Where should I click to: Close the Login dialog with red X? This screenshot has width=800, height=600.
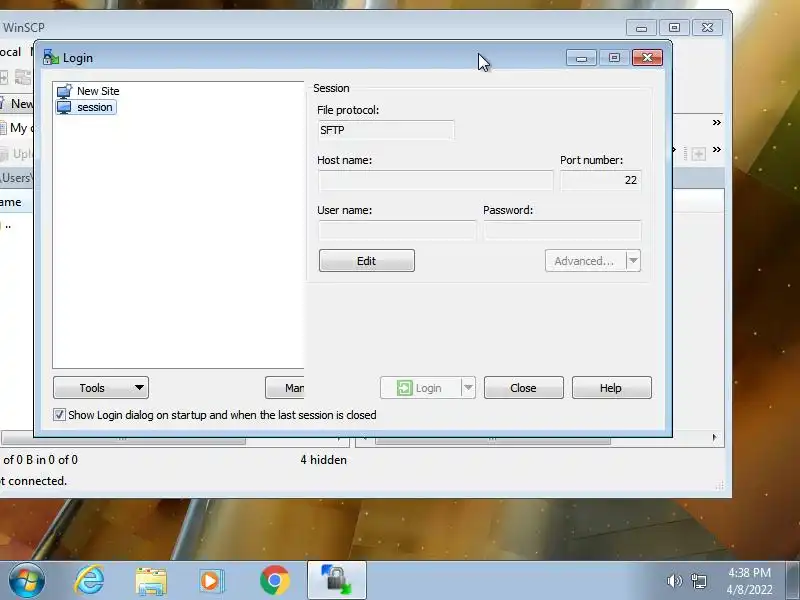[x=647, y=58]
